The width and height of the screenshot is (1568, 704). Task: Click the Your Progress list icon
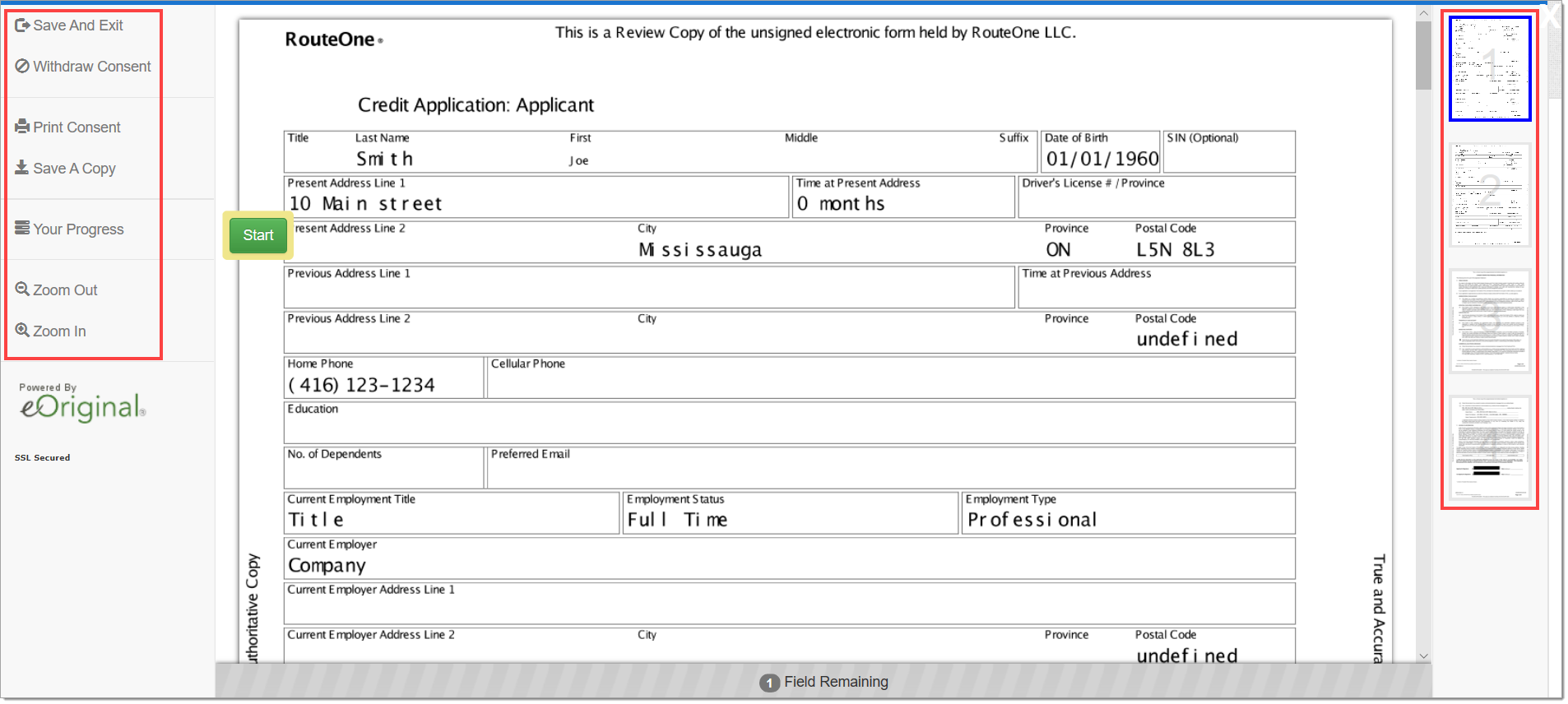22,228
